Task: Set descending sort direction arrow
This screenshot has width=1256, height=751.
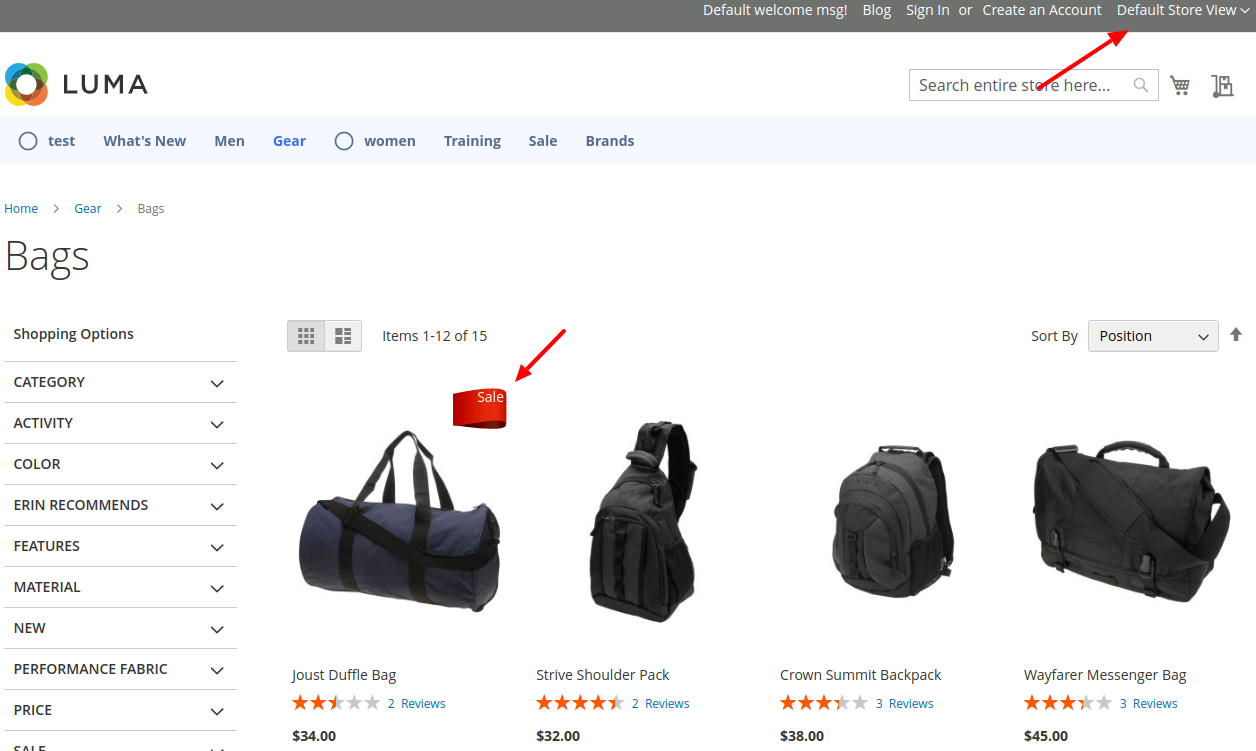Action: (x=1236, y=335)
